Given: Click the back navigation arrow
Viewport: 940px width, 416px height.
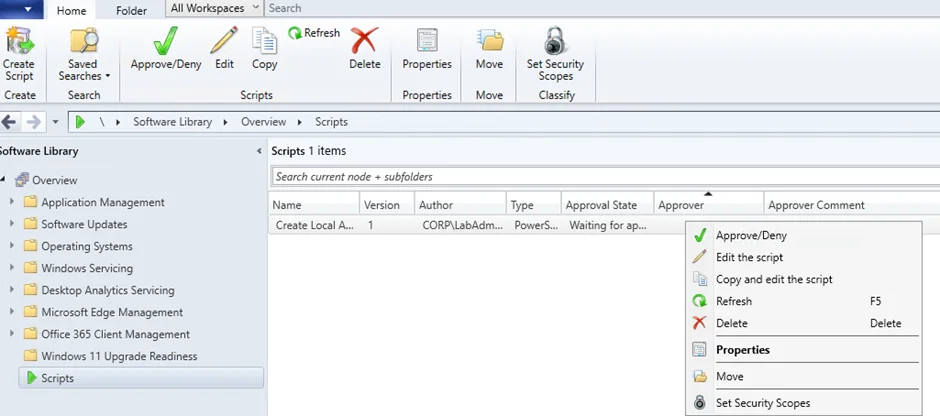Looking at the screenshot, I should [x=8, y=122].
